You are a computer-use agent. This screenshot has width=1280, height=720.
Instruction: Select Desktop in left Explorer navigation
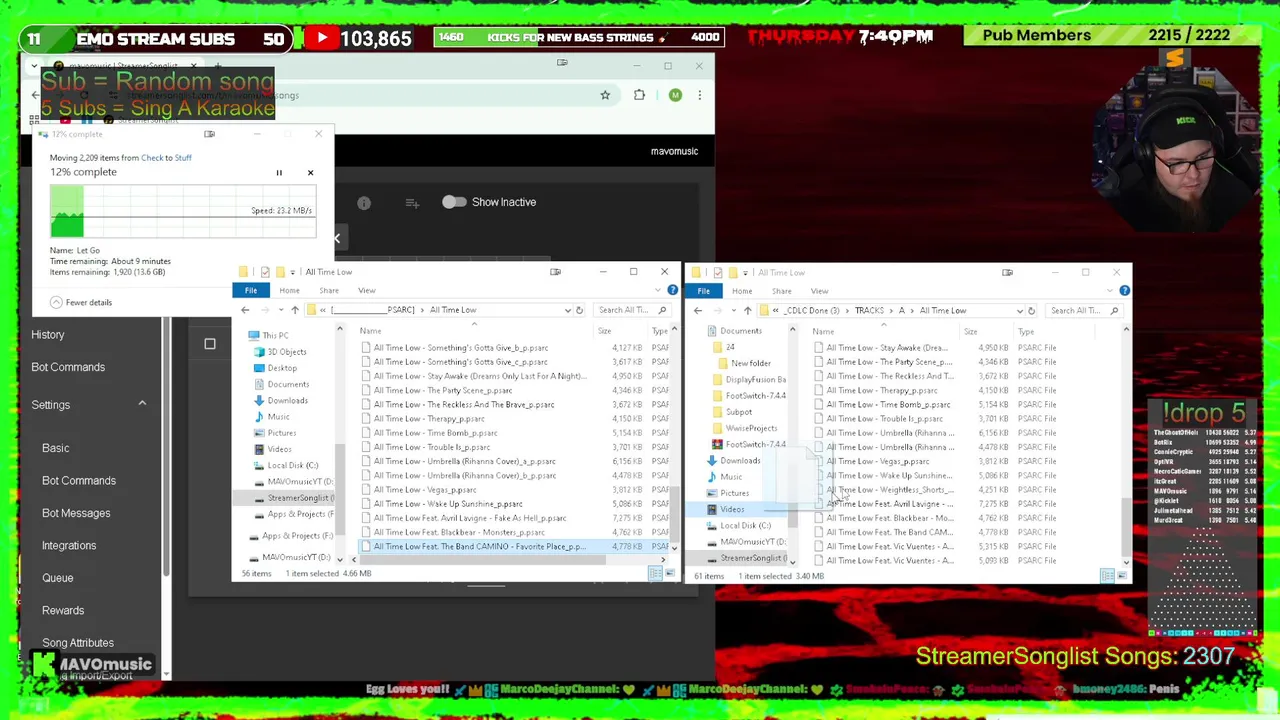pos(282,368)
